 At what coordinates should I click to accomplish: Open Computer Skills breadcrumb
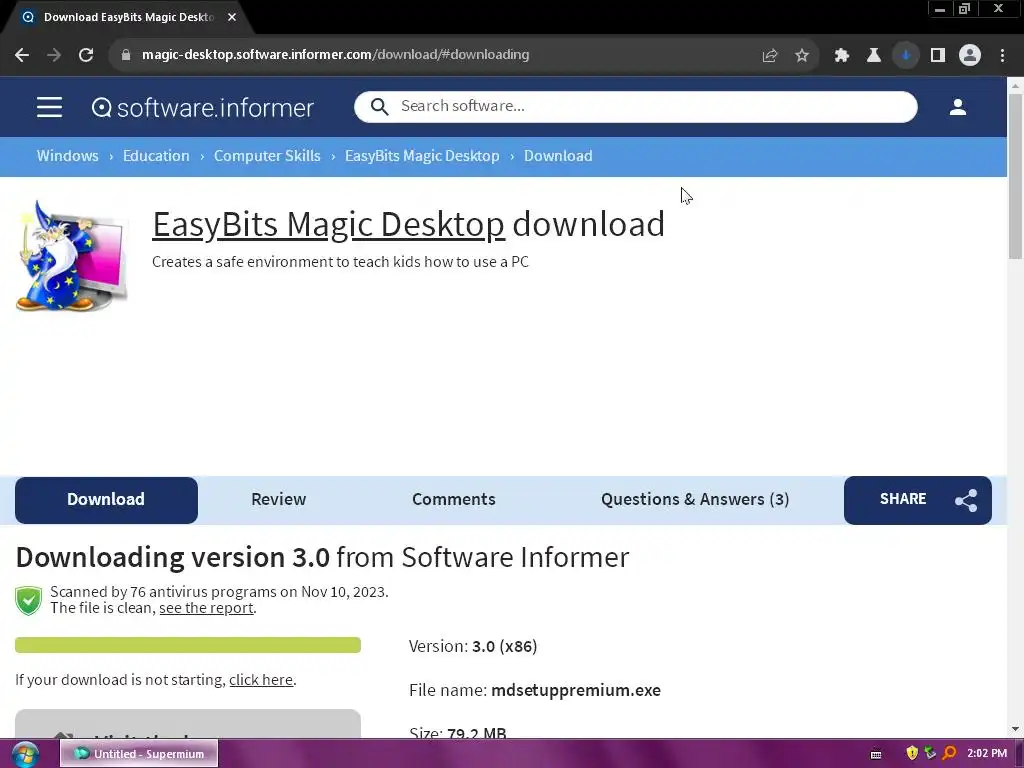tap(267, 156)
